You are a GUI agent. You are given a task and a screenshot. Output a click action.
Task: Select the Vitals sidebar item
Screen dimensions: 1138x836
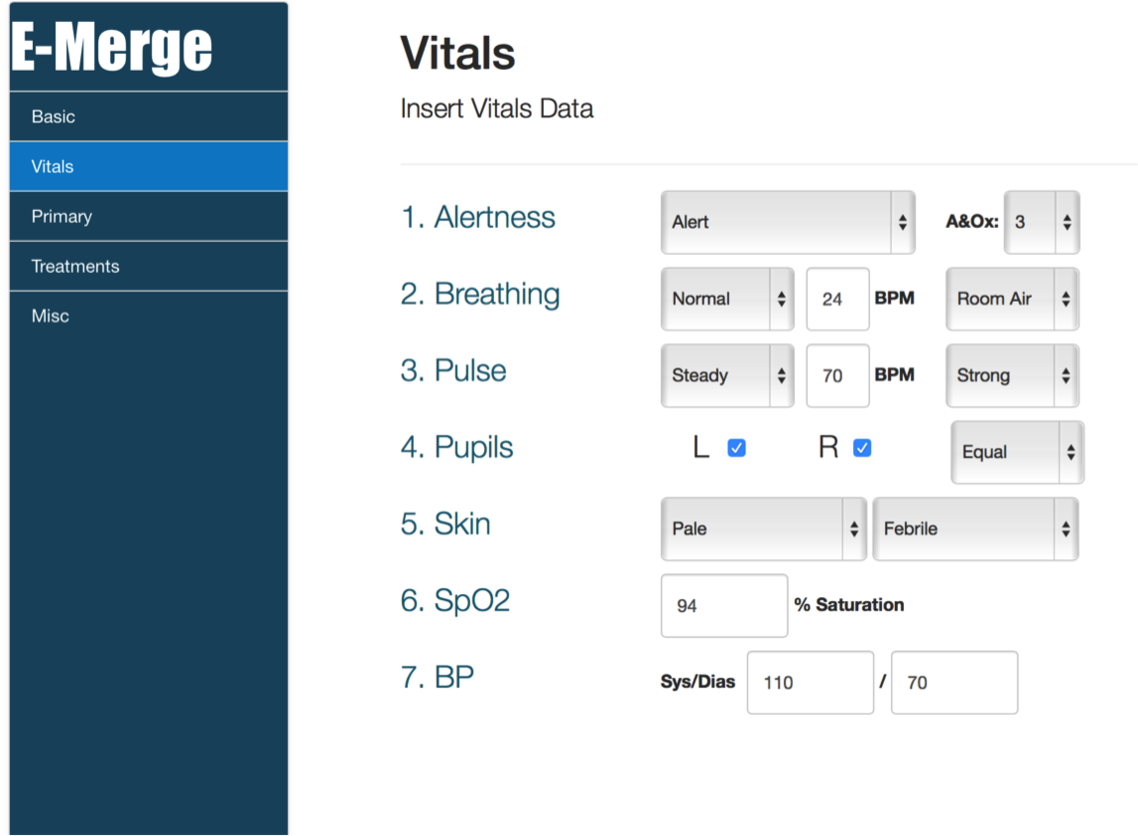coord(149,166)
